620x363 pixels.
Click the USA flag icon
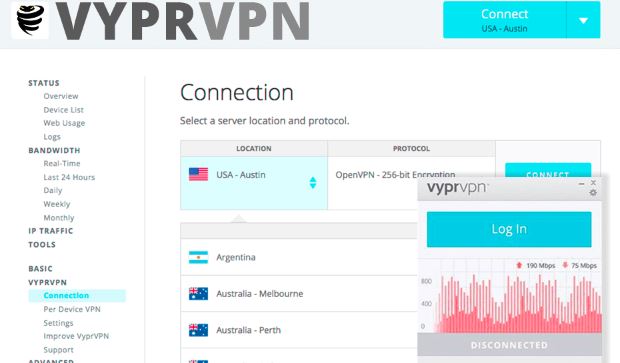point(198,174)
